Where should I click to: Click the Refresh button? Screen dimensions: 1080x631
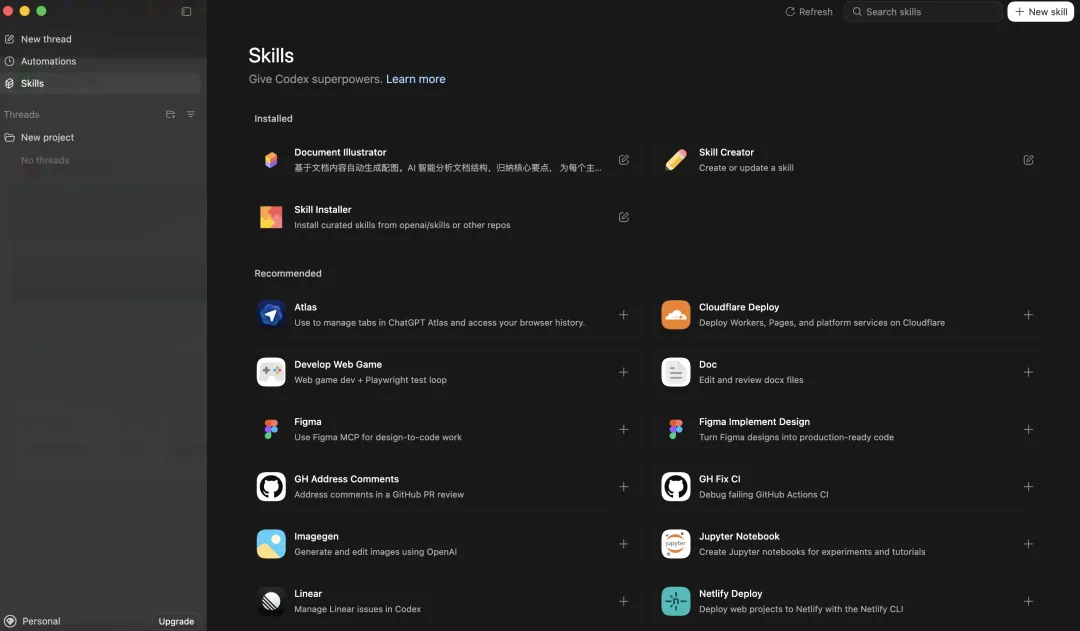tap(809, 12)
